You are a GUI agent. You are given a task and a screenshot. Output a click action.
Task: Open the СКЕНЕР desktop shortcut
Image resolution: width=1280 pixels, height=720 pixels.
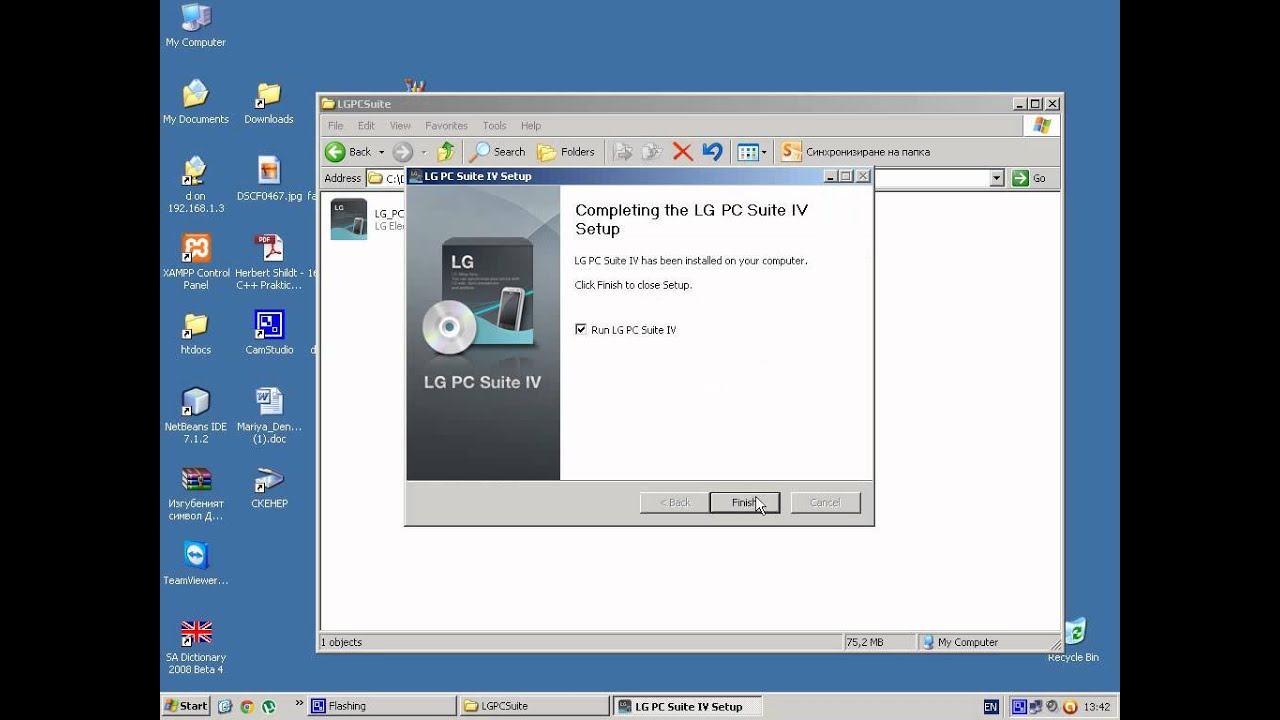(x=269, y=486)
